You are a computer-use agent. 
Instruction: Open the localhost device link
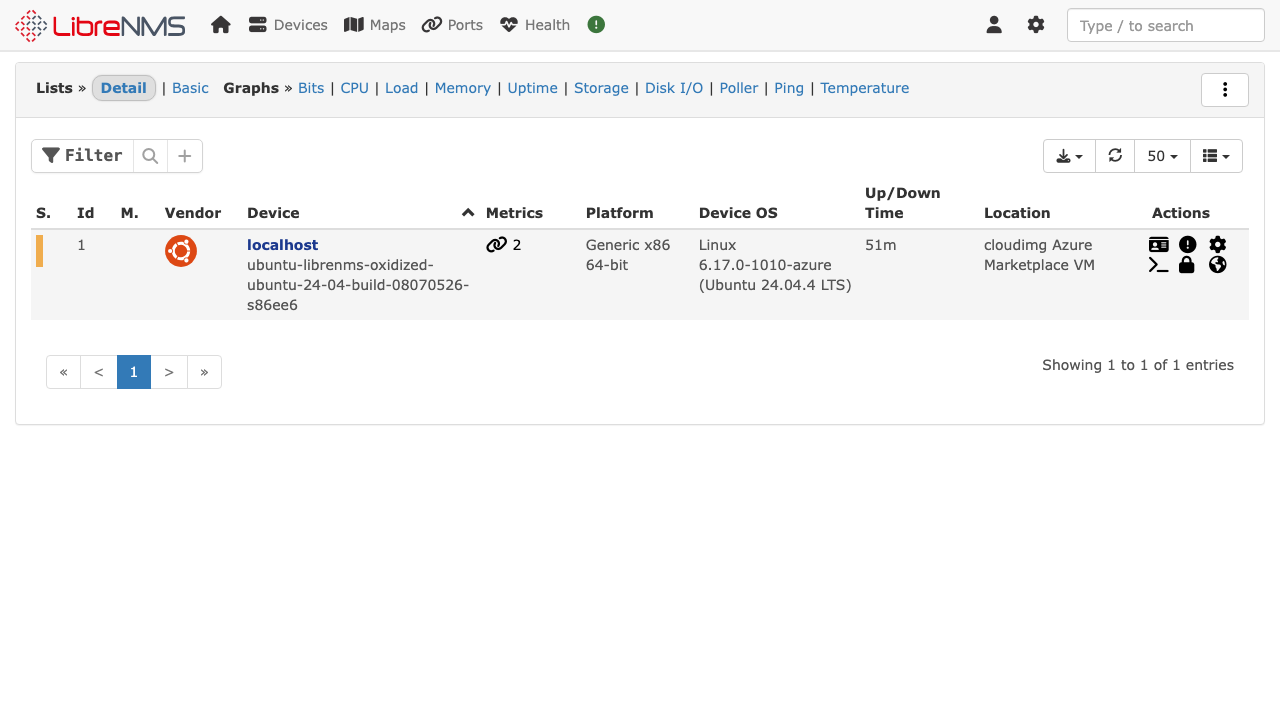[x=283, y=245]
